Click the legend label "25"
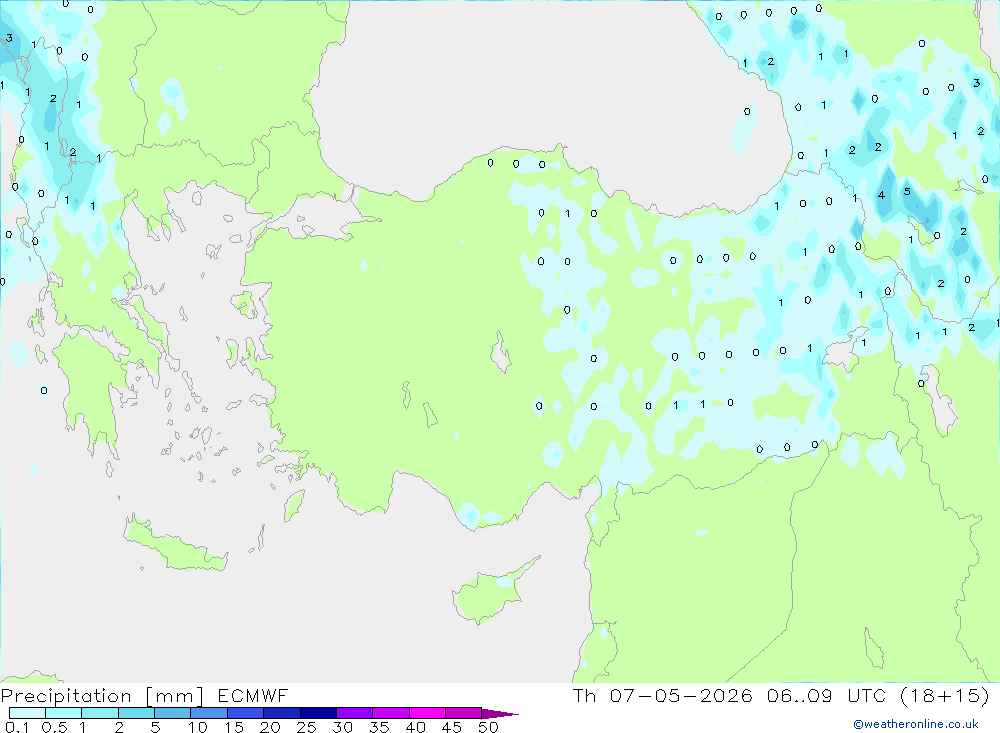Viewport: 1000px width, 733px height. click(306, 727)
